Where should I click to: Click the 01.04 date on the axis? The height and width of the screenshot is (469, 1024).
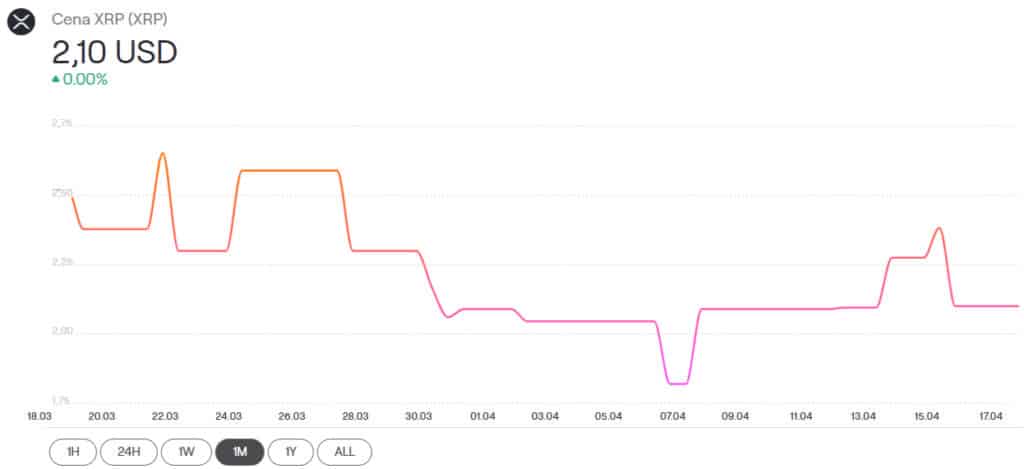pos(482,416)
